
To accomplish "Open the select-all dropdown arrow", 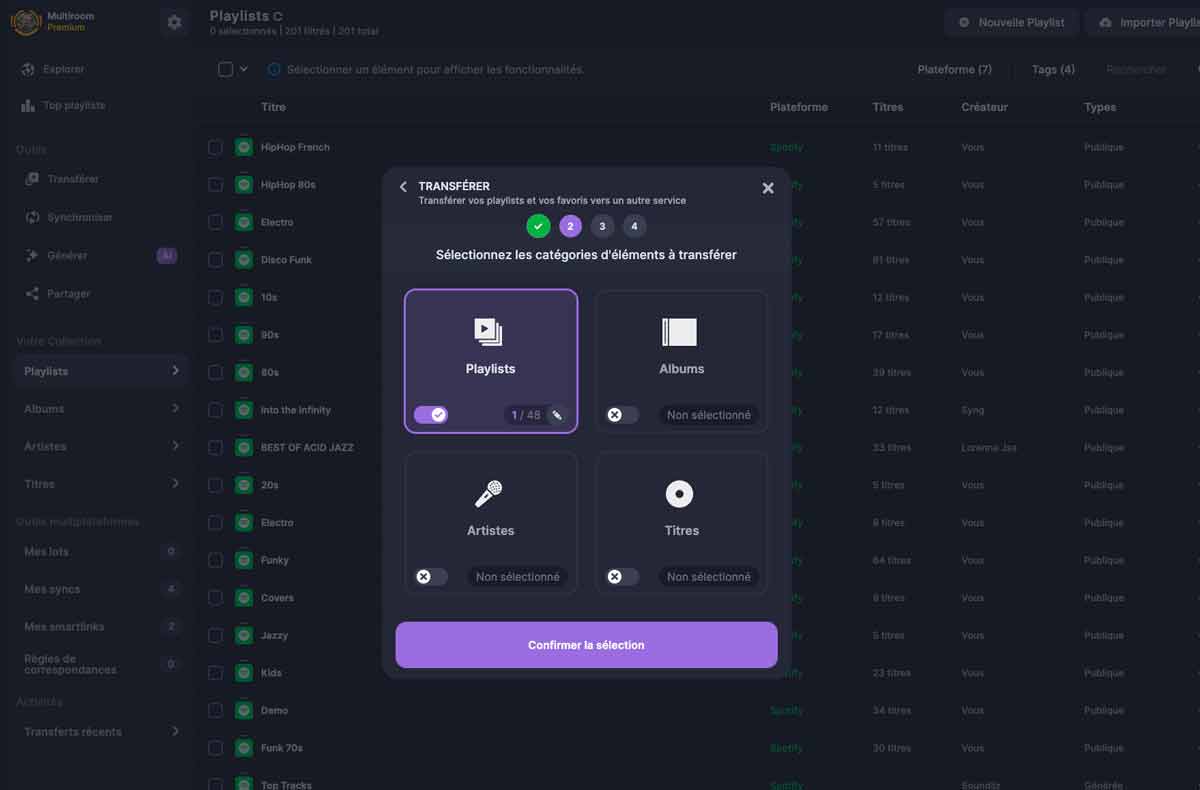I will [243, 70].
